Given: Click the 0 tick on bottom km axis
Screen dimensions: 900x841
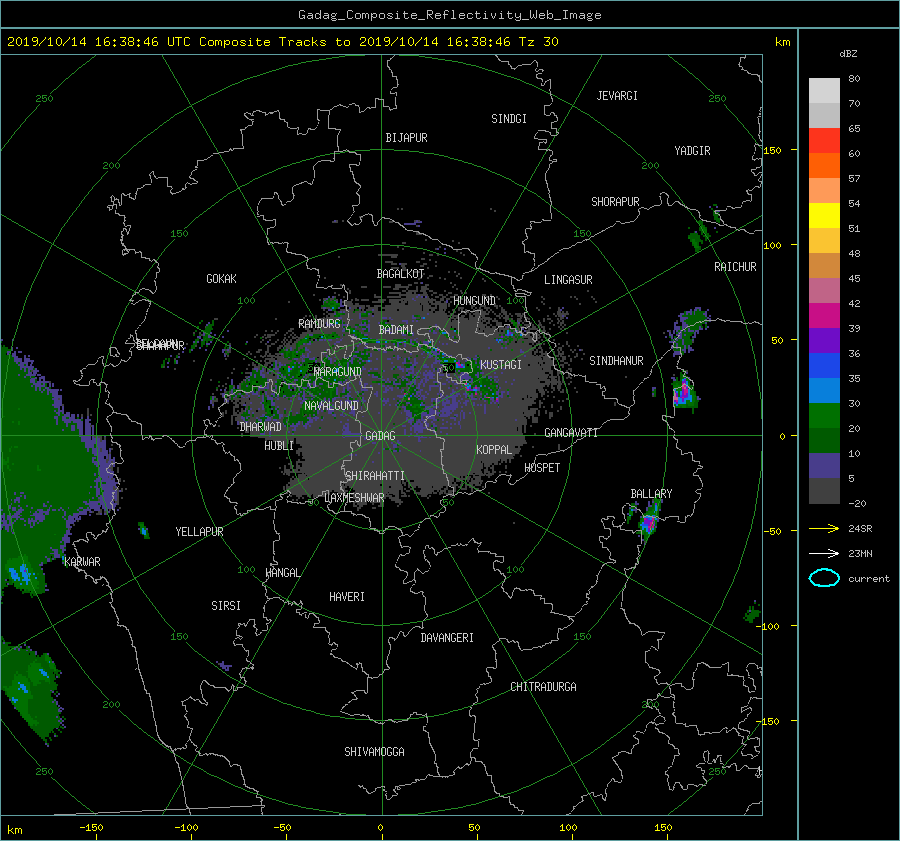Looking at the screenshot, I should point(381,827).
